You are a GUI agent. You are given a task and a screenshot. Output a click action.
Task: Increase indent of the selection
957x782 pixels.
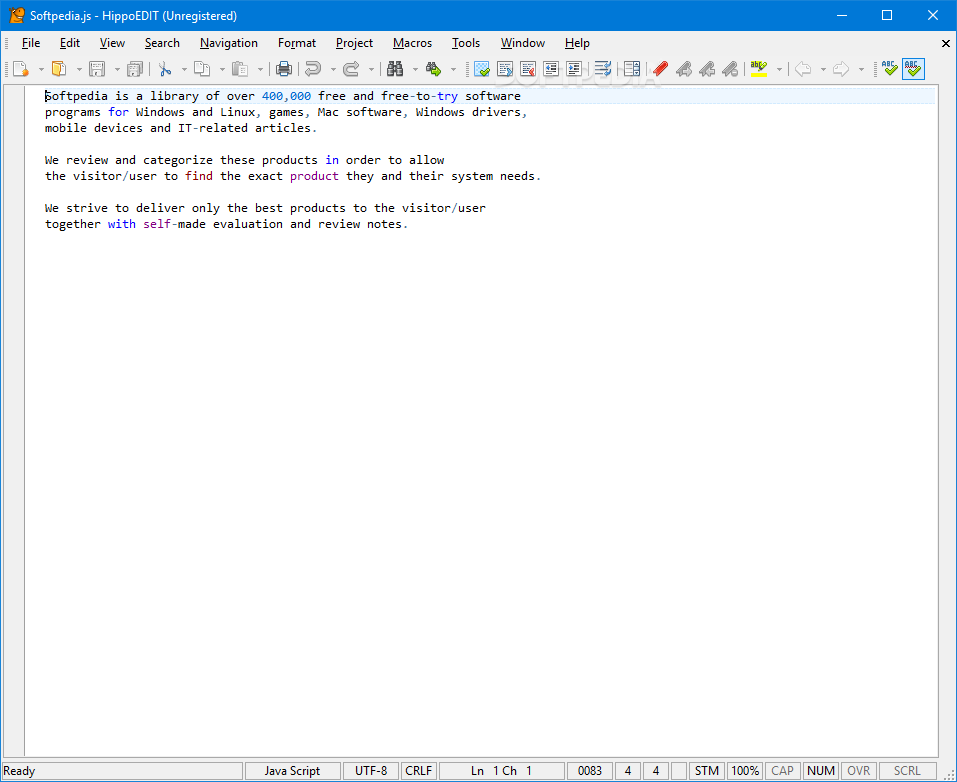click(x=574, y=69)
